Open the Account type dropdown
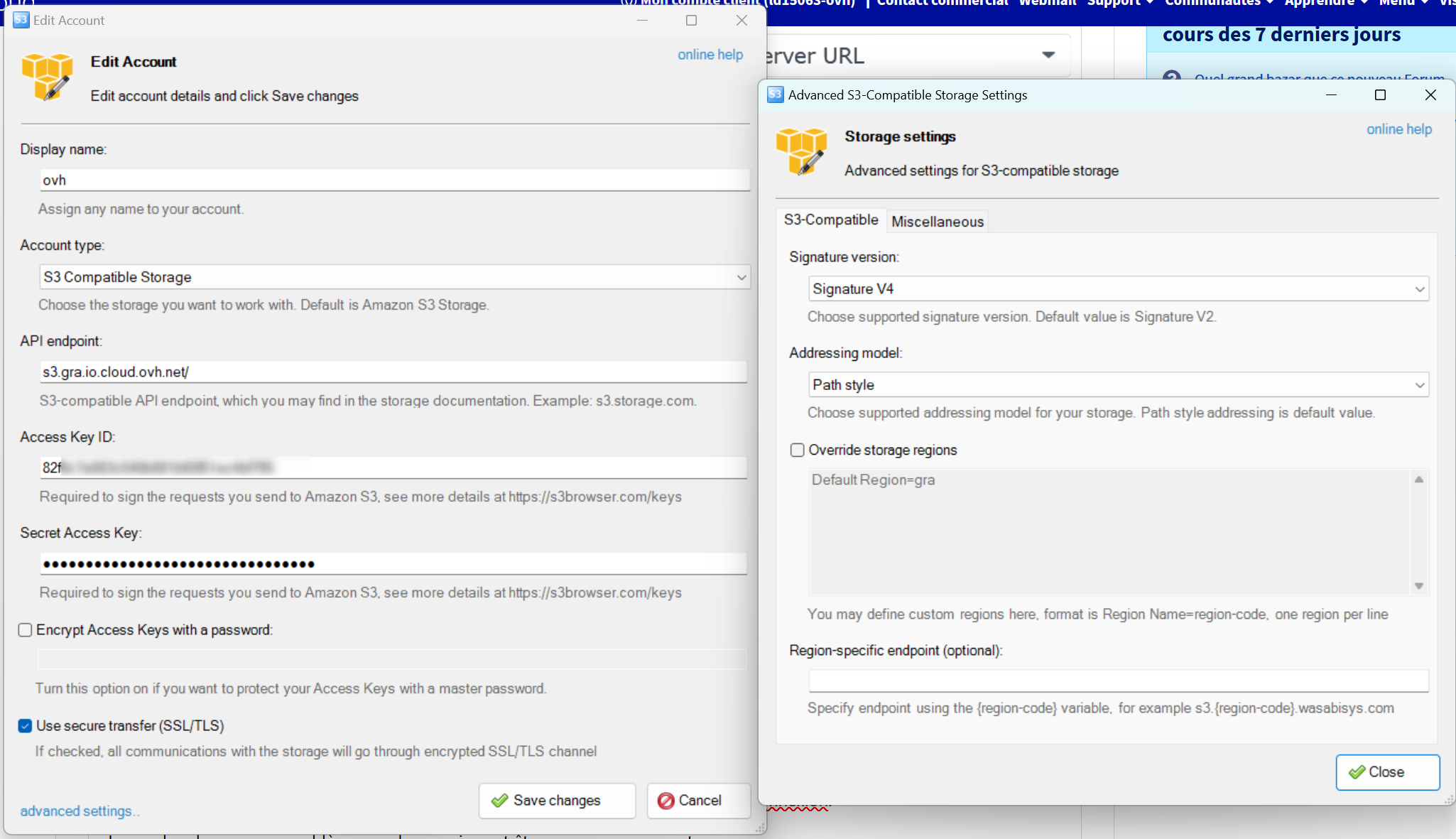Screen dimensions: 1456x839 741,277
